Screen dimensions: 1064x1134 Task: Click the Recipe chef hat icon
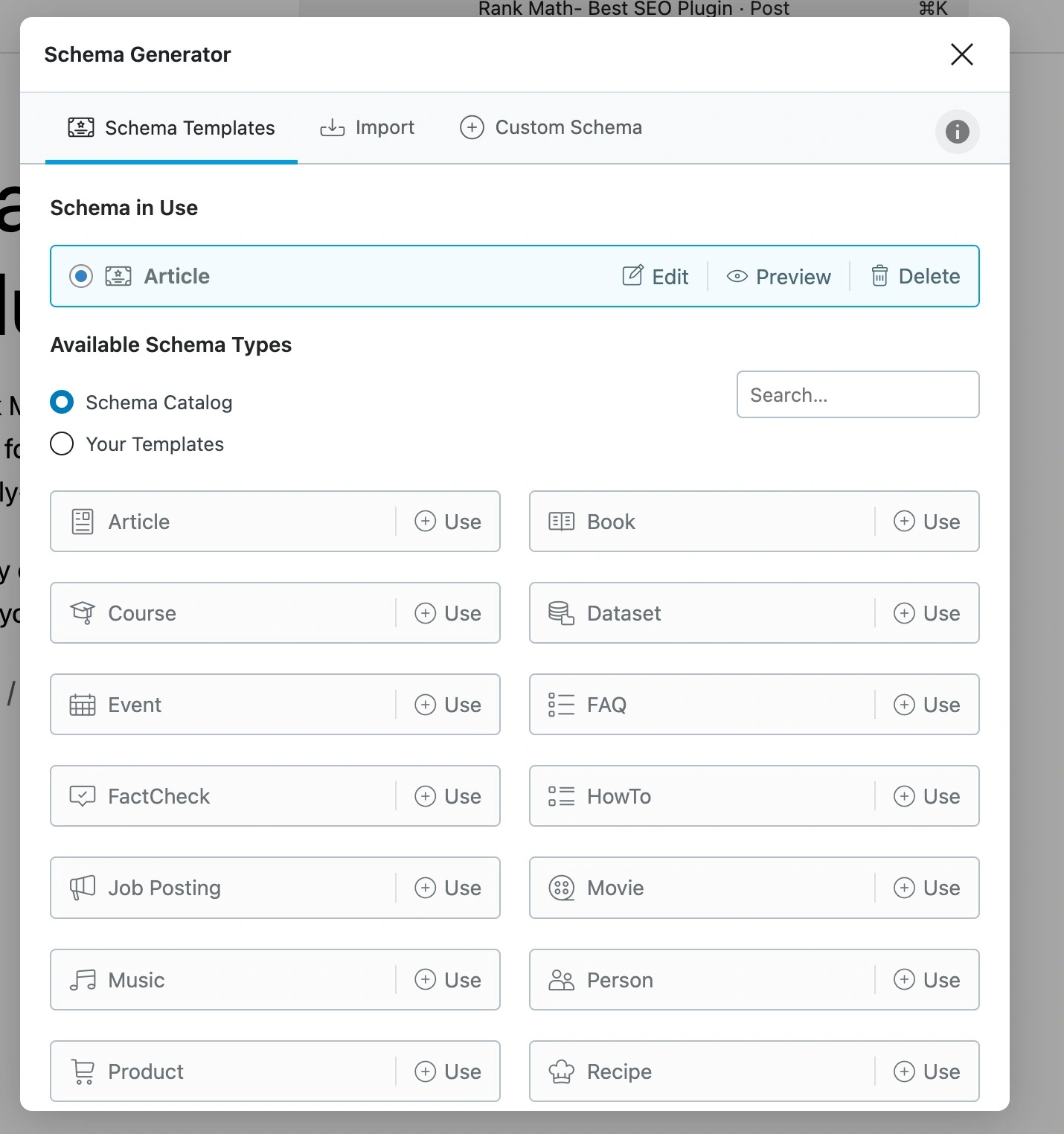tap(561, 1071)
